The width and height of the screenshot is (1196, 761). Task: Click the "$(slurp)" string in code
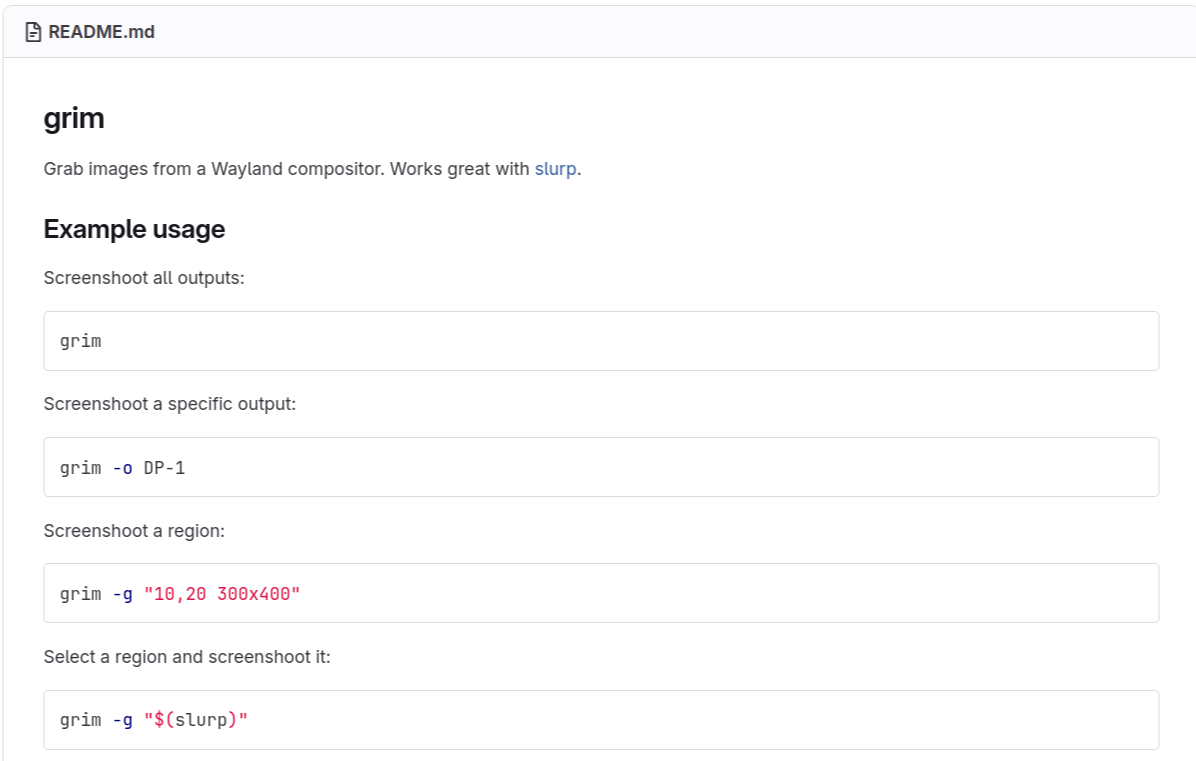click(x=195, y=720)
